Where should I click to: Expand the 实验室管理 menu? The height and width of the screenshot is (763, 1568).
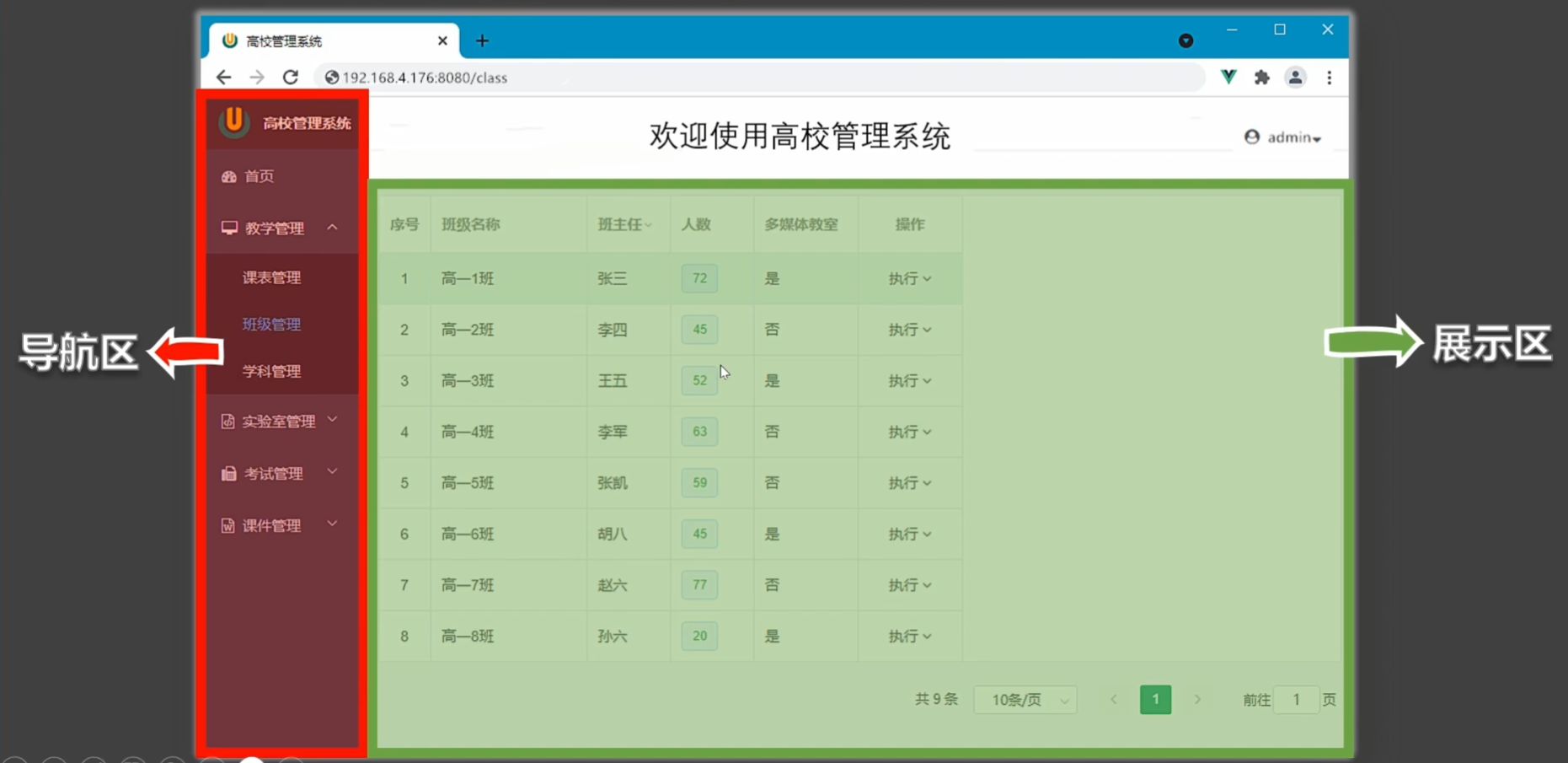[x=282, y=421]
